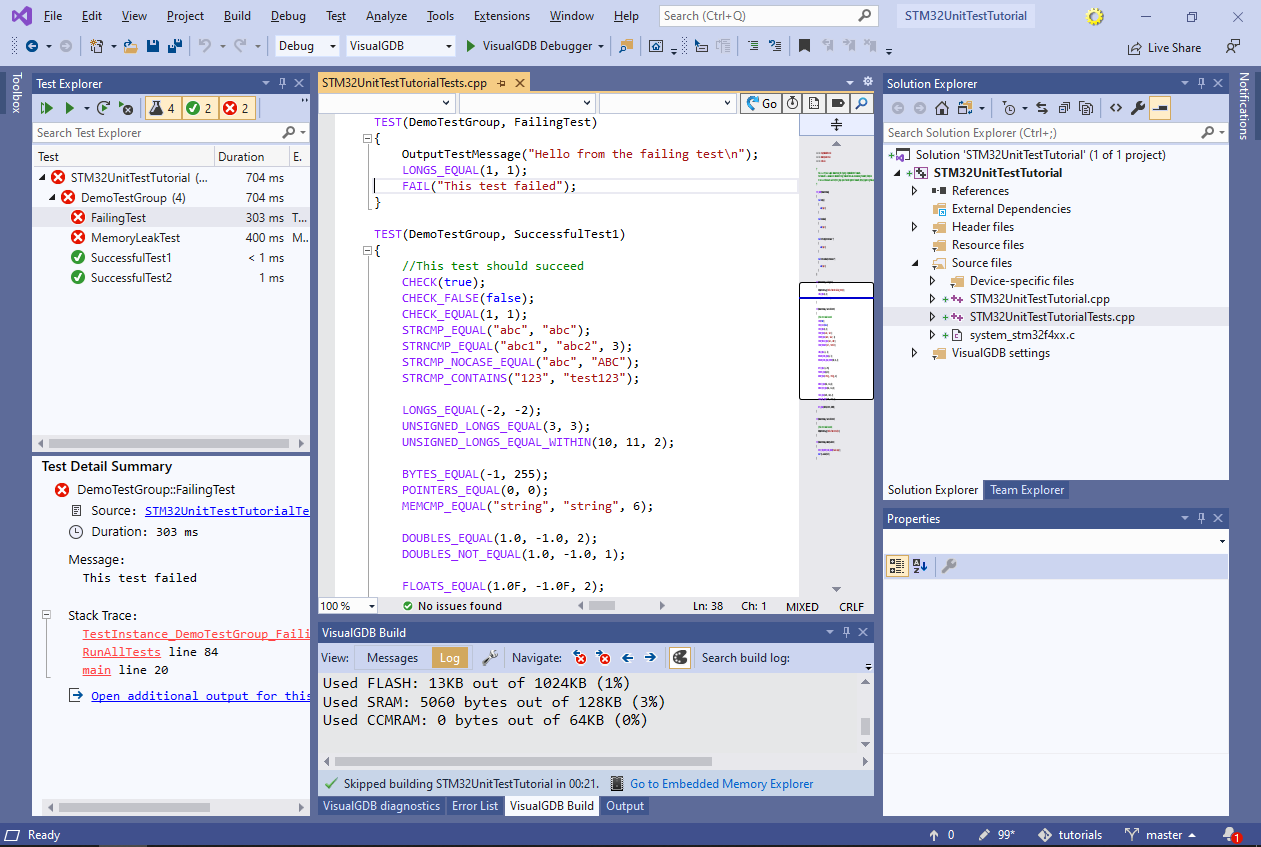This screenshot has height=847, width=1261.
Task: Open the STM32UnitTestTutorialTe source link
Action: coord(227,510)
